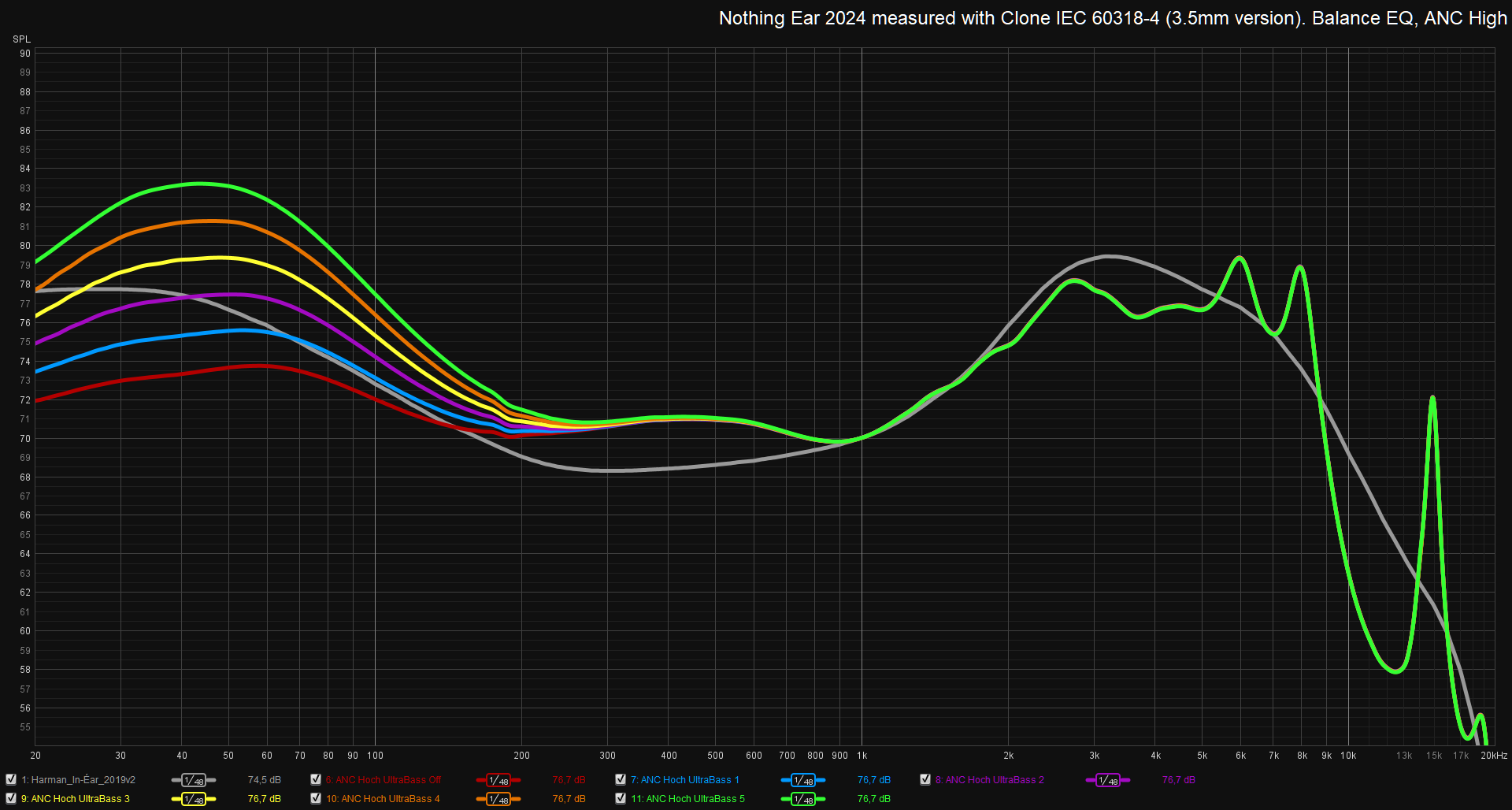Select the '8: ANC Hoch UltraBass 2' trace label
The width and height of the screenshot is (1512, 810).
coord(990,780)
